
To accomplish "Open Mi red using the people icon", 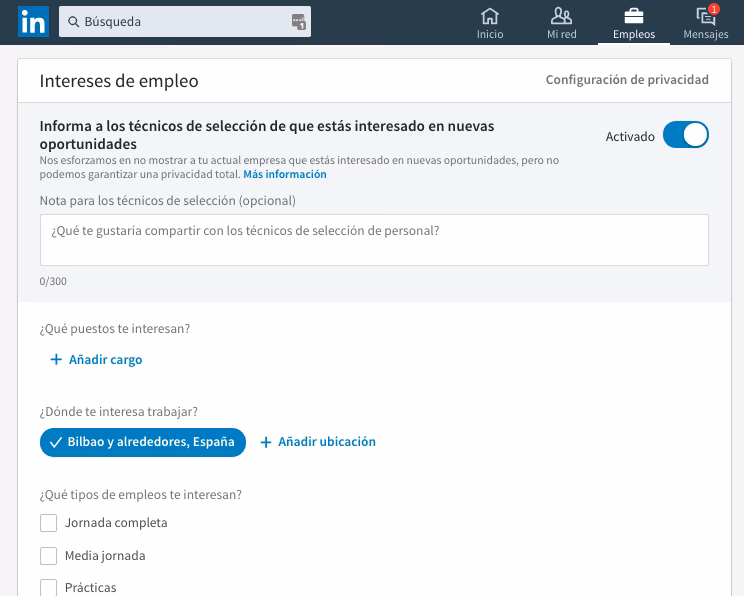I will 561,15.
